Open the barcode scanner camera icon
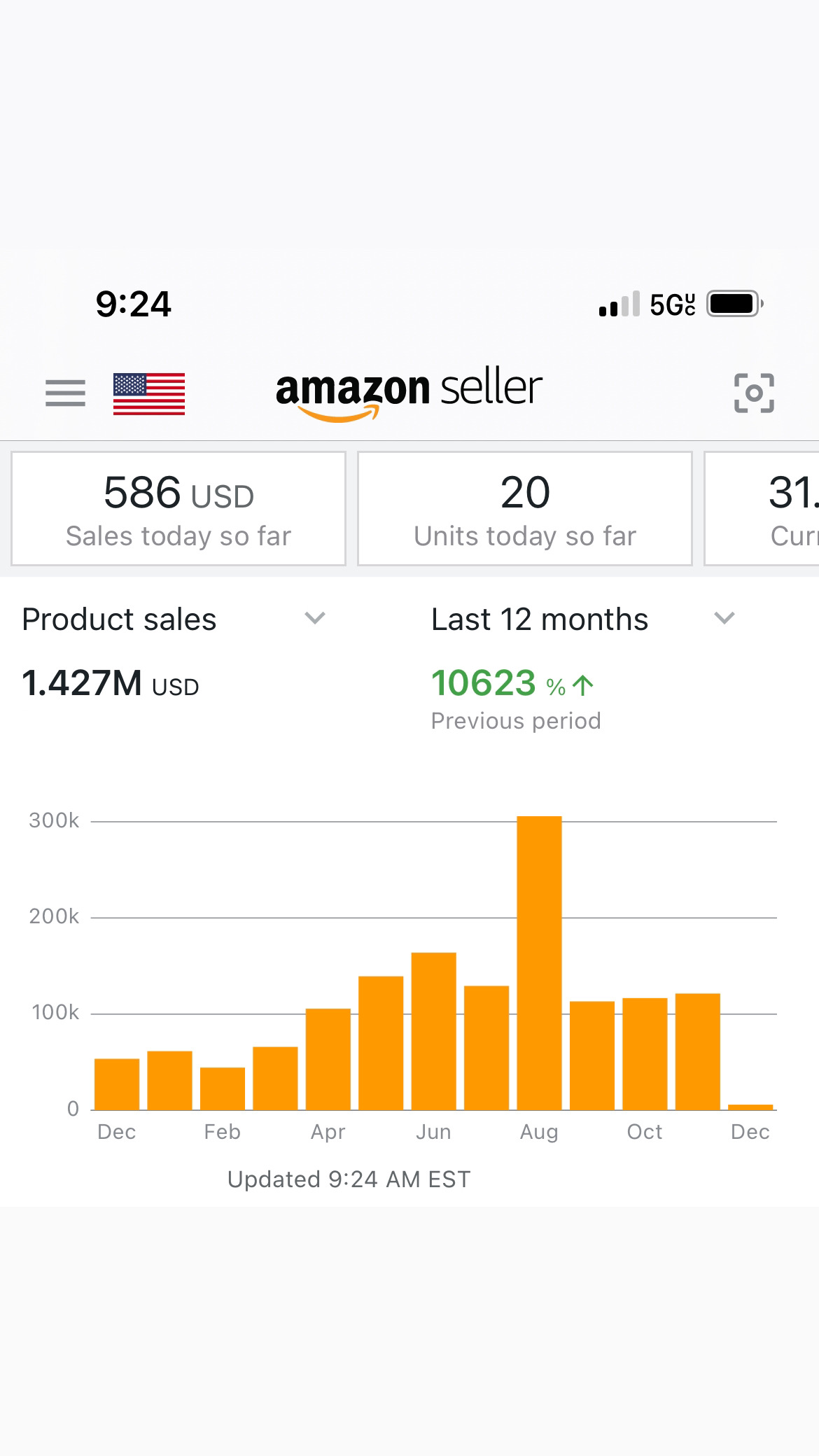The height and width of the screenshot is (1456, 819). click(754, 393)
